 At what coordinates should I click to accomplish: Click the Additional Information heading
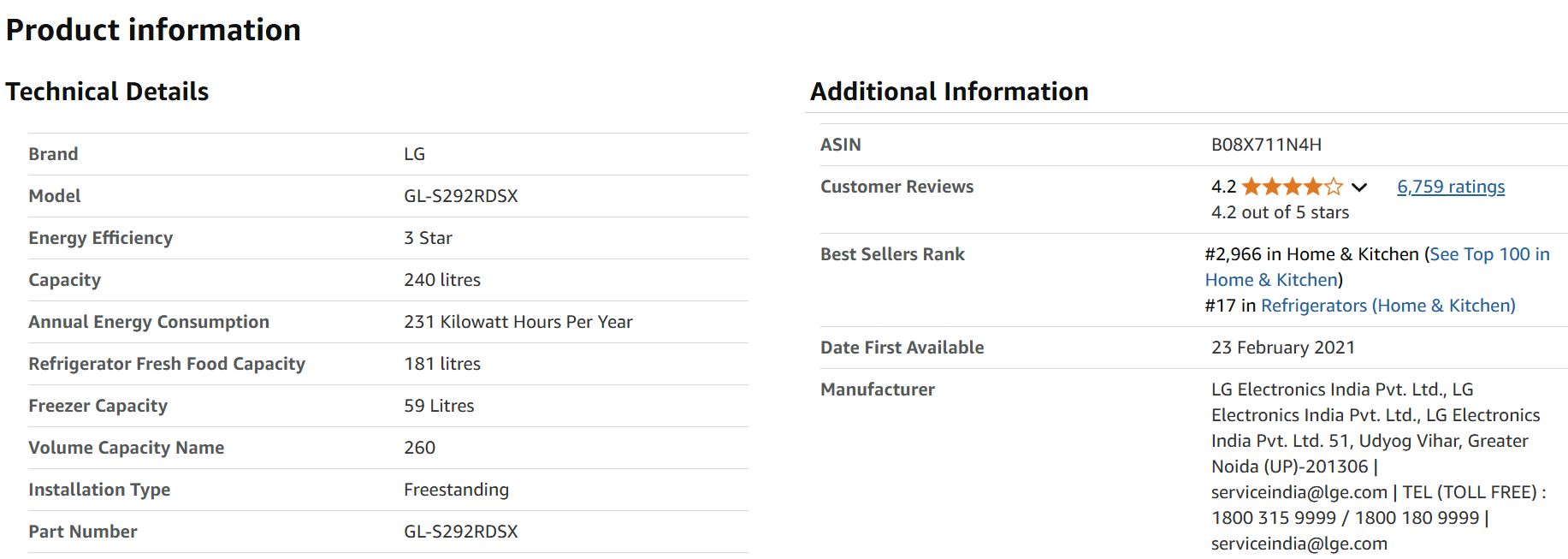950,92
